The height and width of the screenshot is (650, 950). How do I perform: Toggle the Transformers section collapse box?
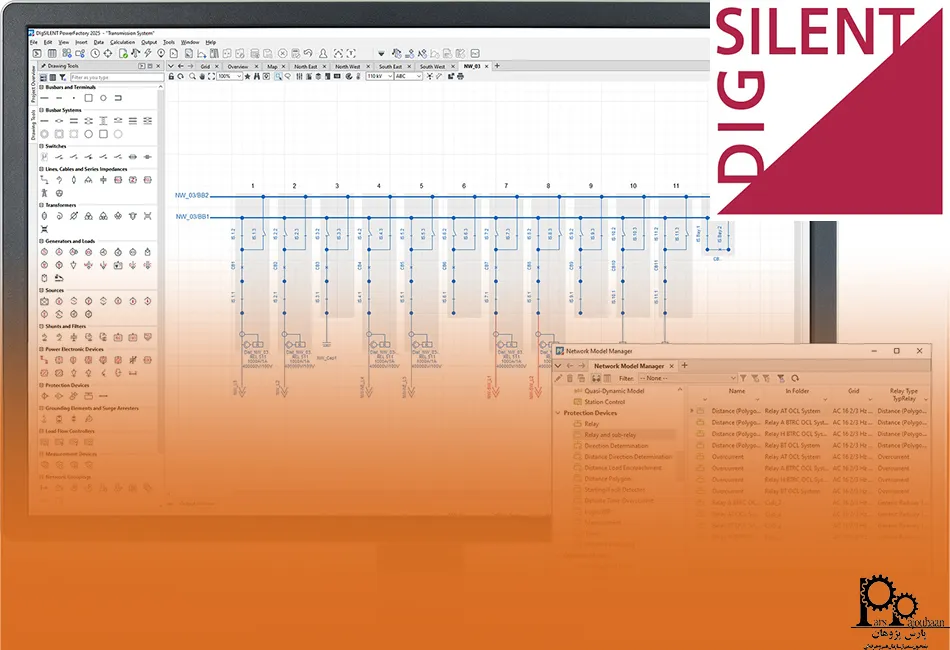(42, 205)
